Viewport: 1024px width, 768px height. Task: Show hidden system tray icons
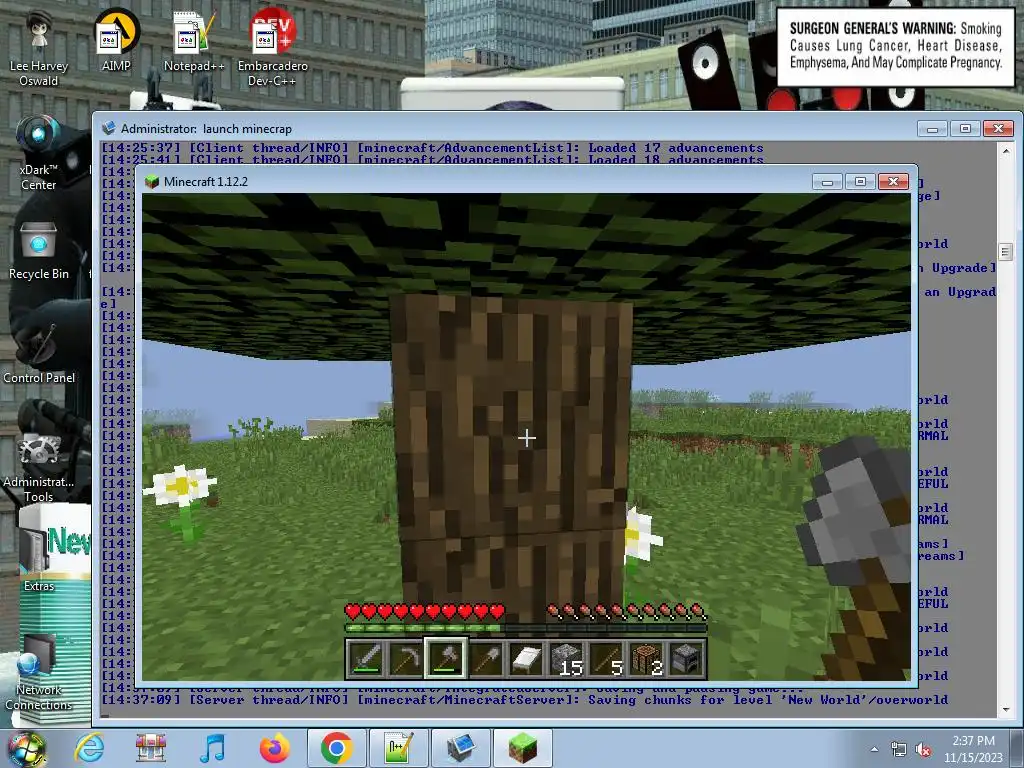coord(874,750)
